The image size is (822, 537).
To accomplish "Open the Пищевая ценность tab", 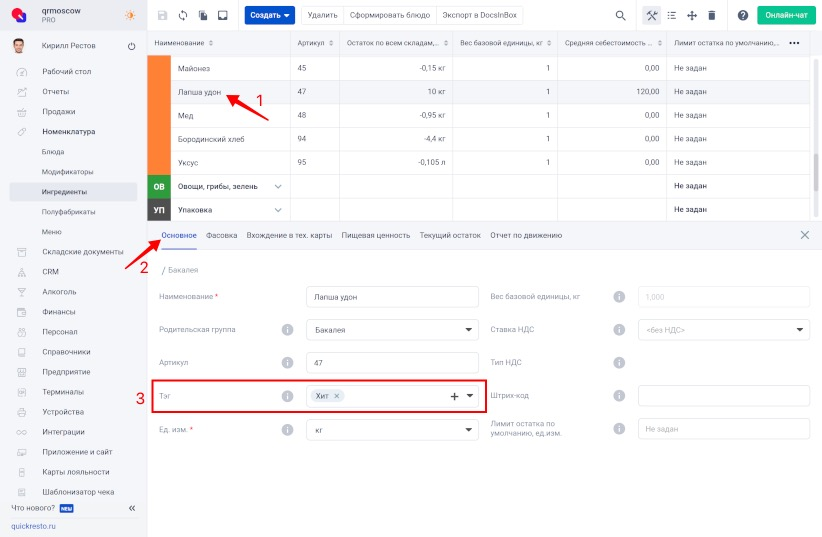I will (376, 235).
